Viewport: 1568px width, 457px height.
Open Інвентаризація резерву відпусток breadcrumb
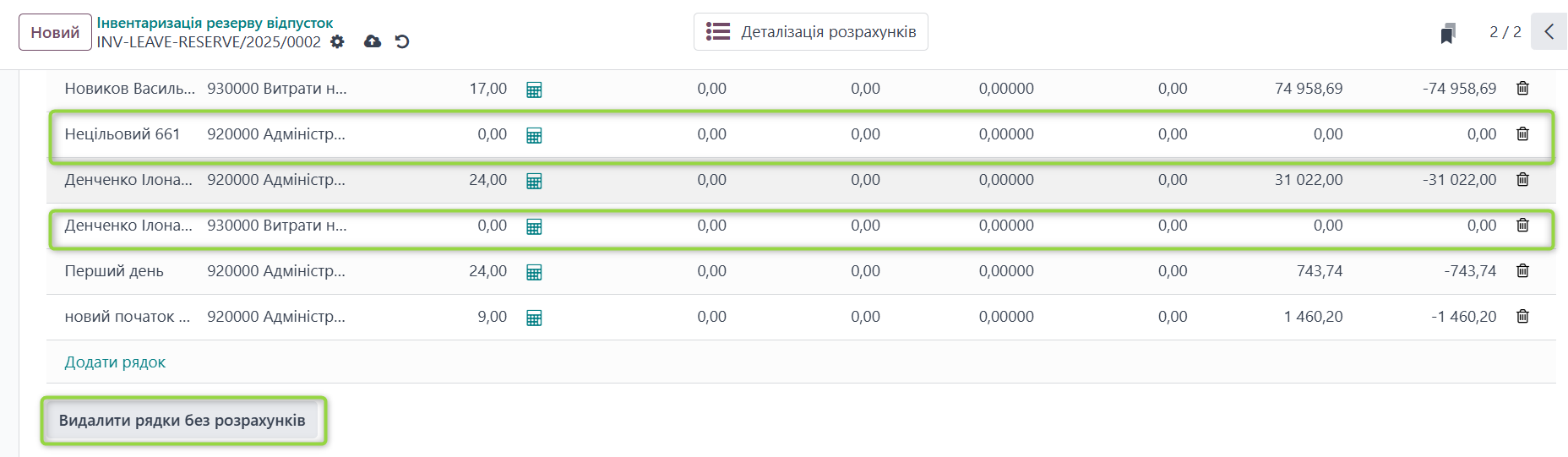[x=215, y=23]
